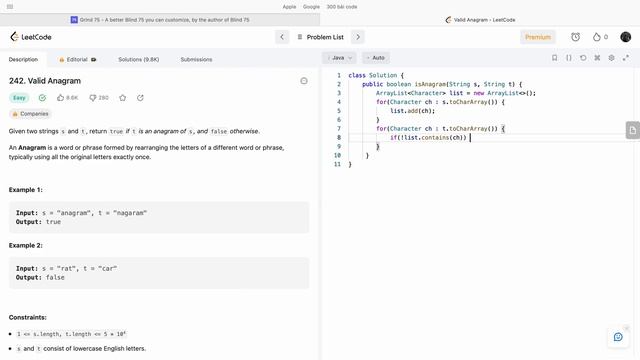The image size is (640, 360).
Task: Open the notes side panel icon
Action: pyautogui.click(x=633, y=130)
